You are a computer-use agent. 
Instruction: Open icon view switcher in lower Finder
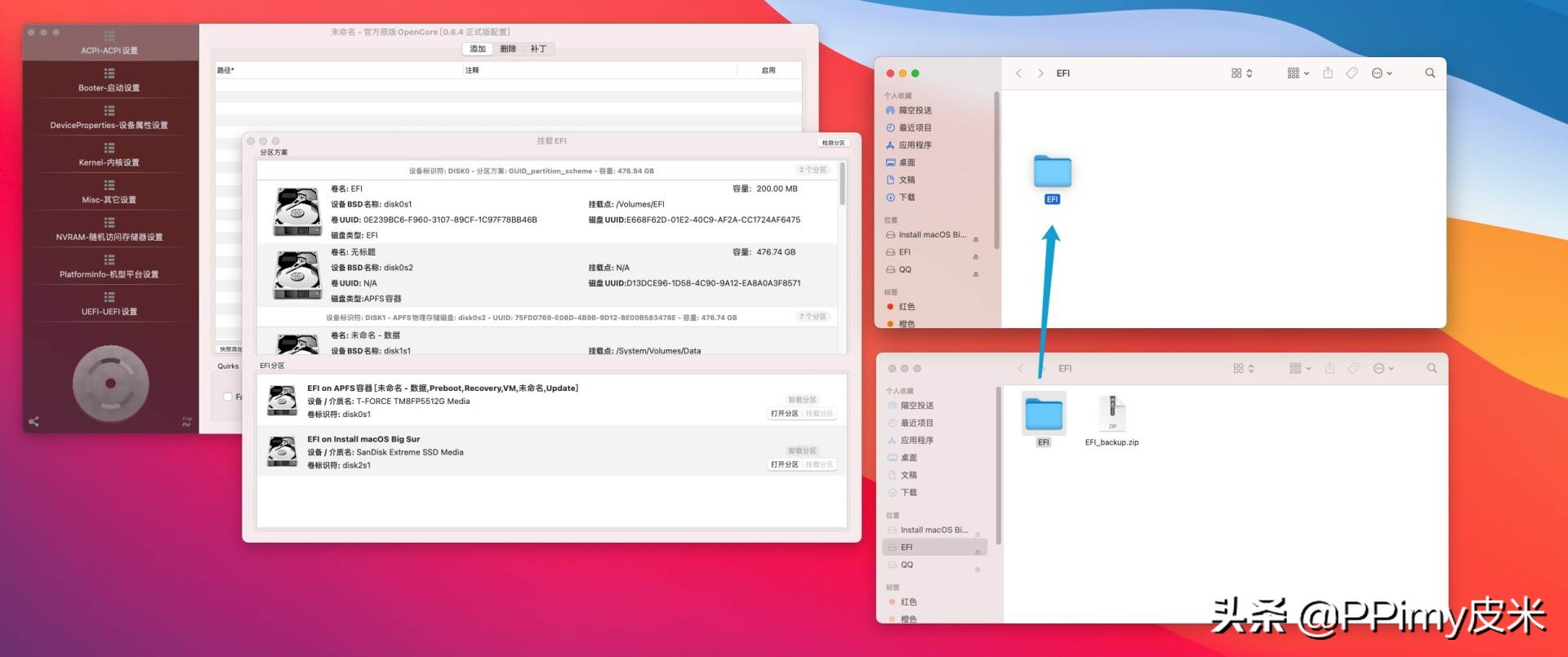click(x=1244, y=369)
